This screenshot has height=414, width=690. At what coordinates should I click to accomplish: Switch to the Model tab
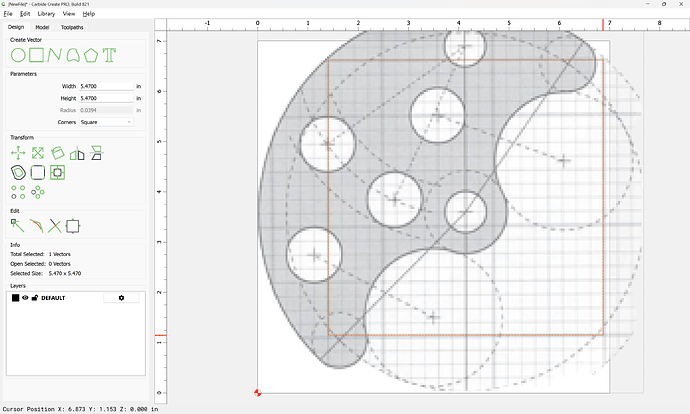point(42,27)
